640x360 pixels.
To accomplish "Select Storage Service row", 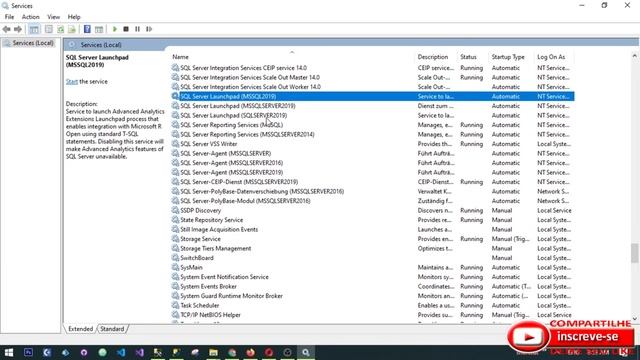I will [372, 239].
